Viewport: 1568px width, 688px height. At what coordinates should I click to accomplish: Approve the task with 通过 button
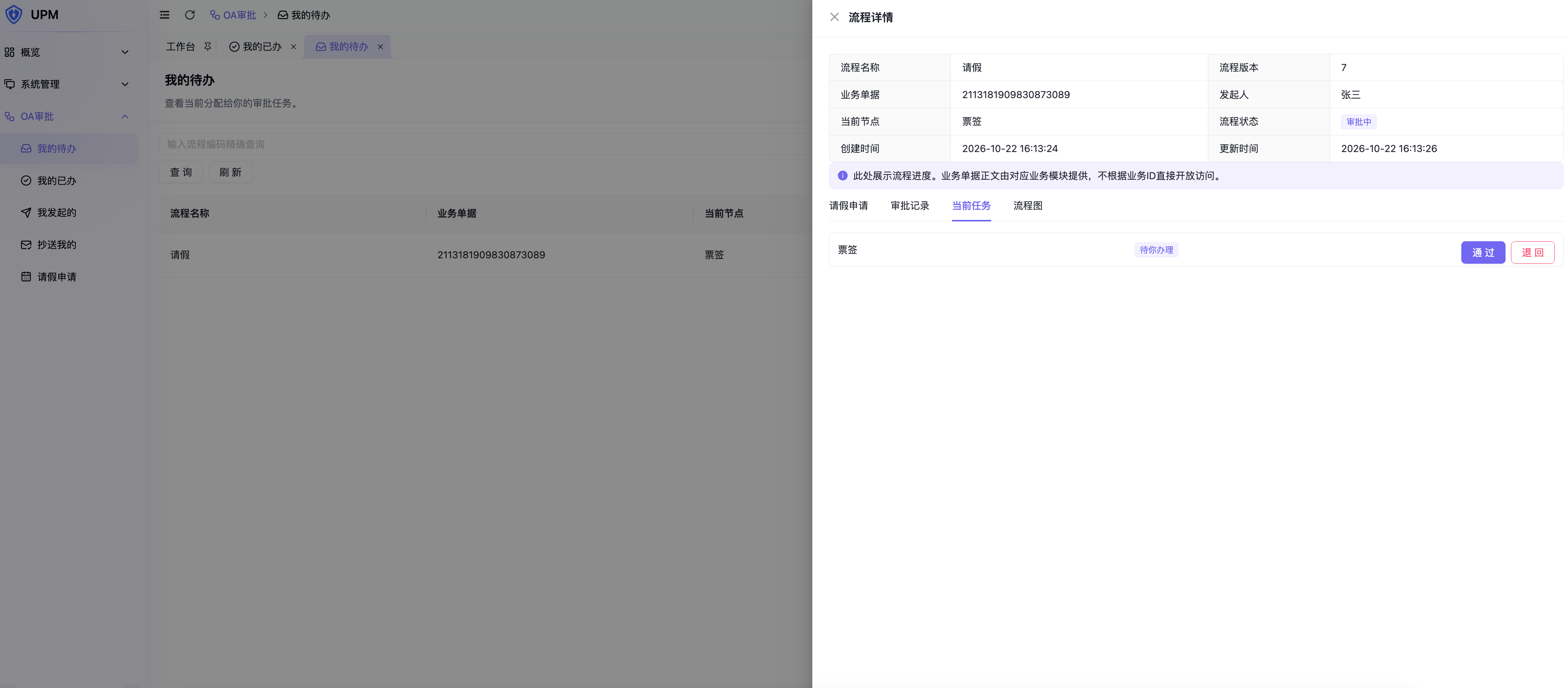tap(1483, 252)
